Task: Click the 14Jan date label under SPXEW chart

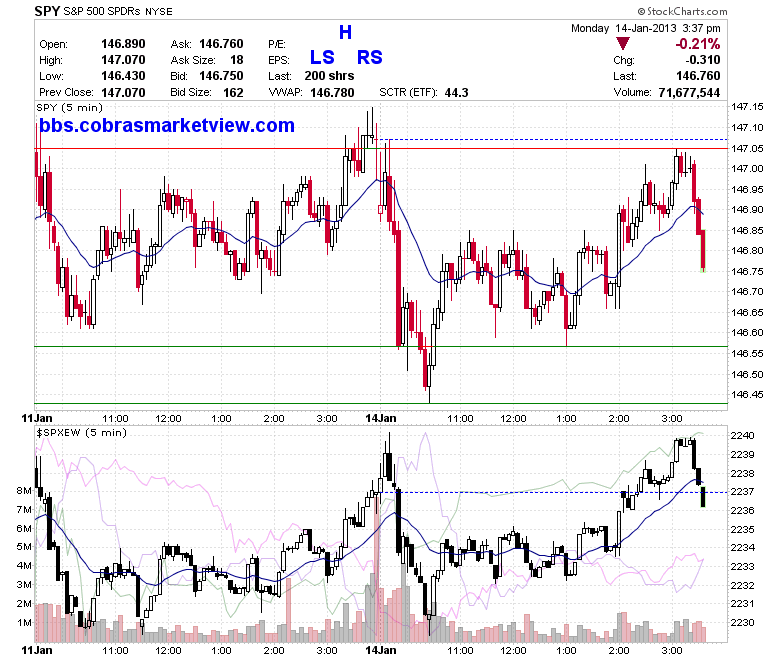Action: (381, 650)
